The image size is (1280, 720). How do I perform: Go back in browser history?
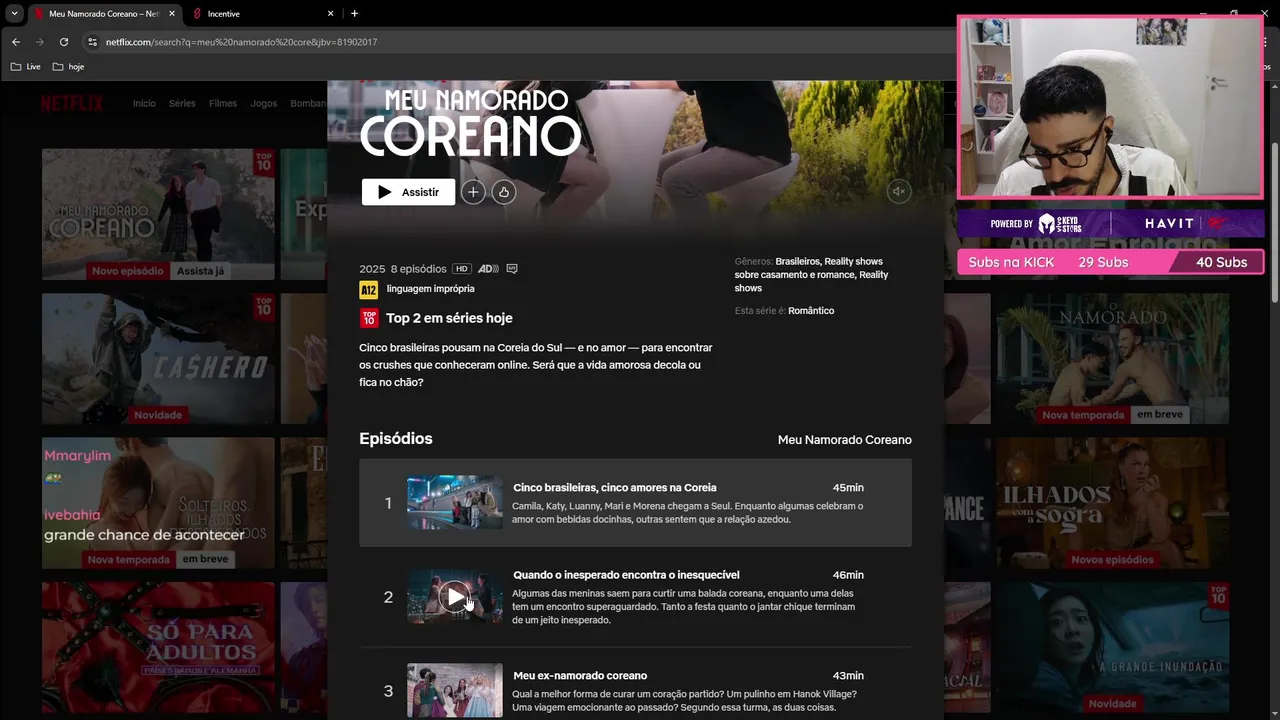click(15, 42)
